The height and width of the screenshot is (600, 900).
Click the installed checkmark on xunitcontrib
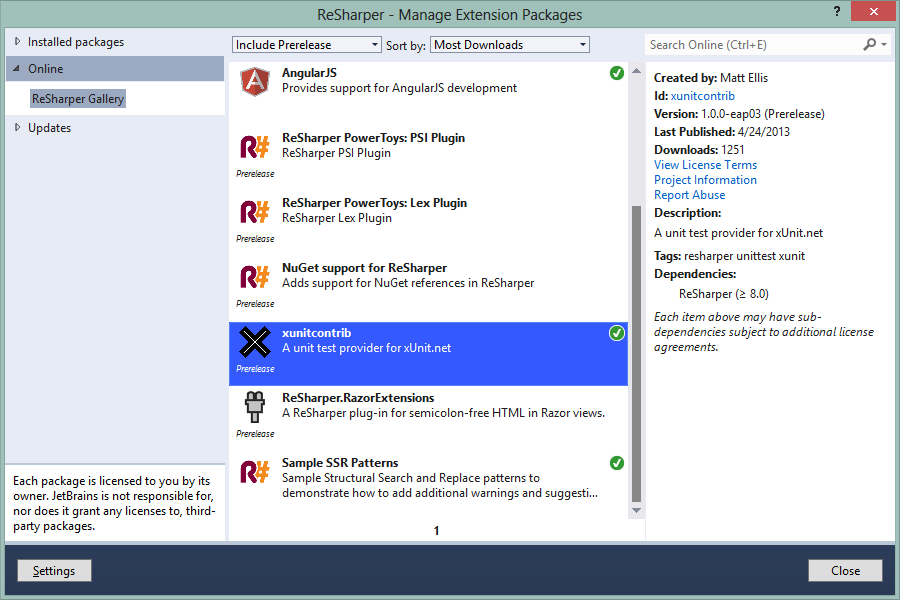point(616,333)
